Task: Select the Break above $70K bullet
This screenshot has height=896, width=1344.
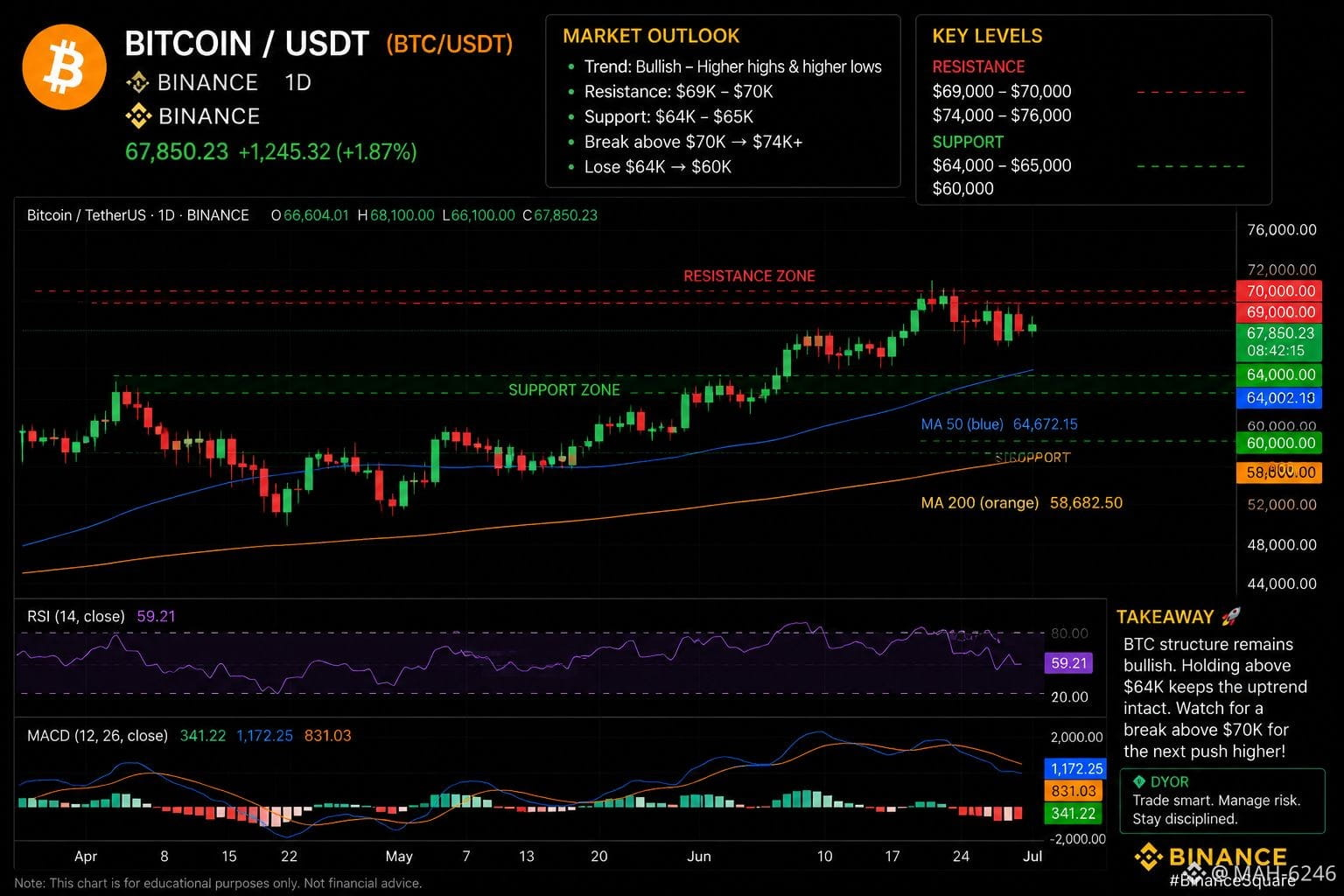Action: click(x=693, y=142)
